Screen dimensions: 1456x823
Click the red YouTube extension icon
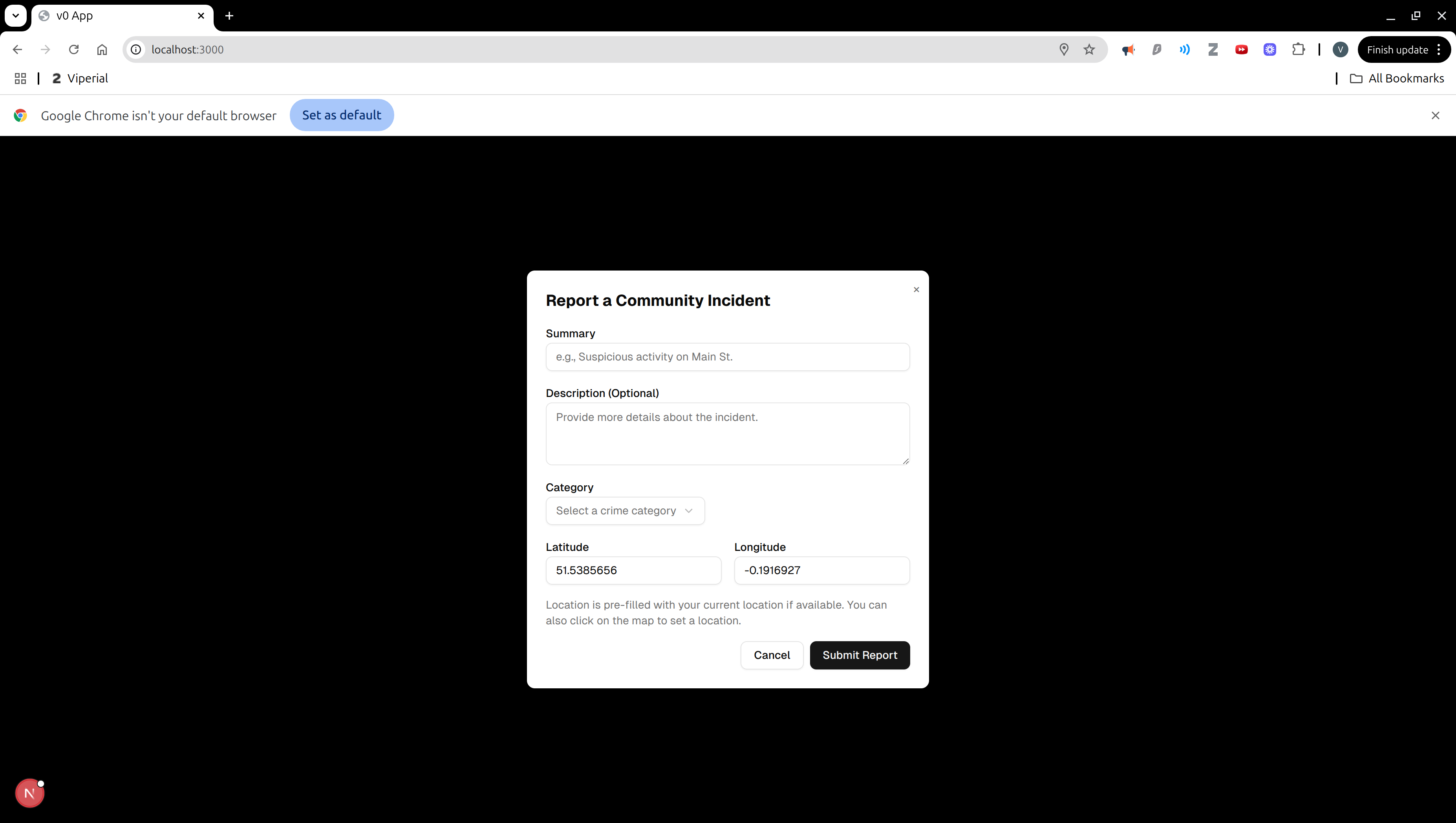1241,50
